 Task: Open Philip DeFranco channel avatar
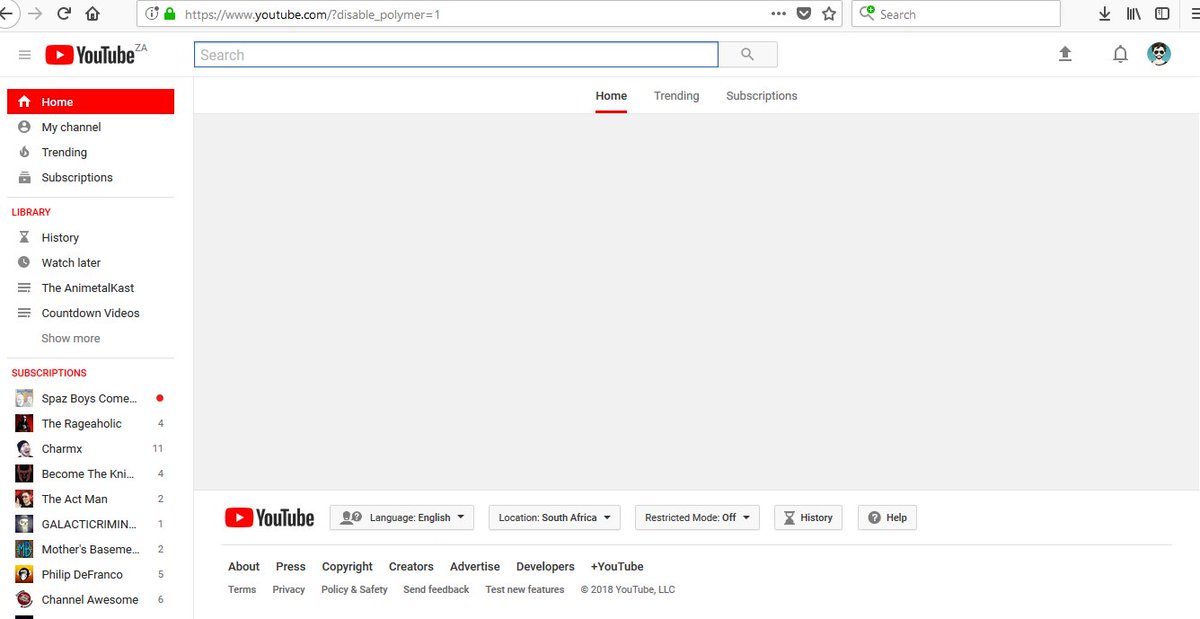click(24, 574)
